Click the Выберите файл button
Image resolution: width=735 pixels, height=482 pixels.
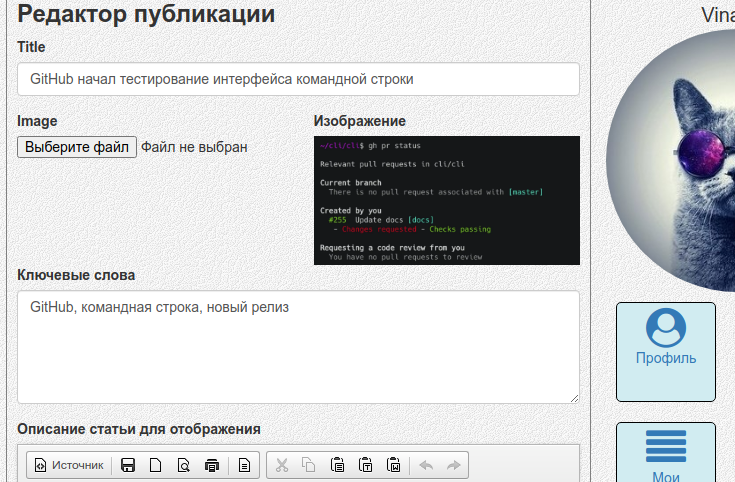click(77, 147)
